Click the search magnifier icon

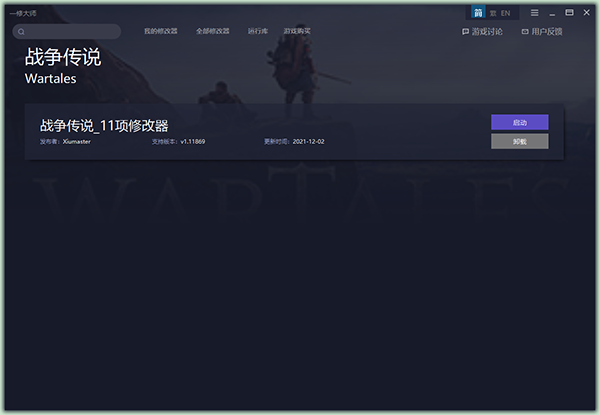point(21,32)
